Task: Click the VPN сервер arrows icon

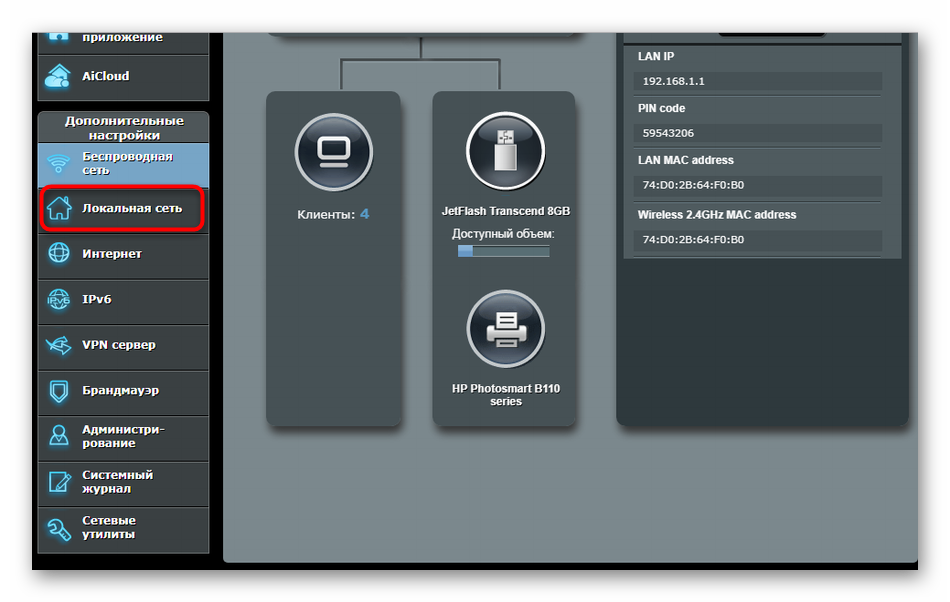Action: (59, 346)
